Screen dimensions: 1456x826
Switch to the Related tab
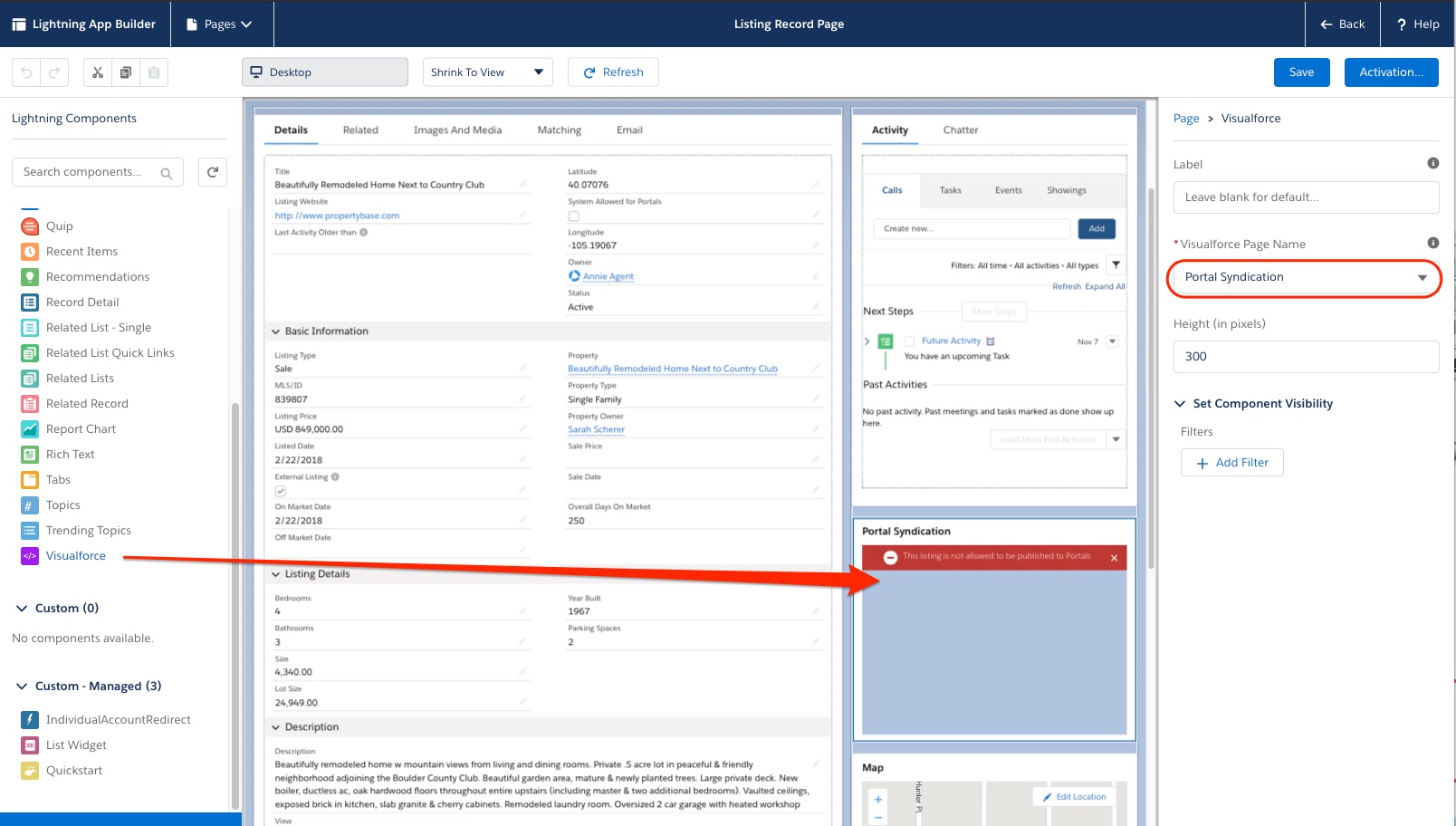(360, 130)
